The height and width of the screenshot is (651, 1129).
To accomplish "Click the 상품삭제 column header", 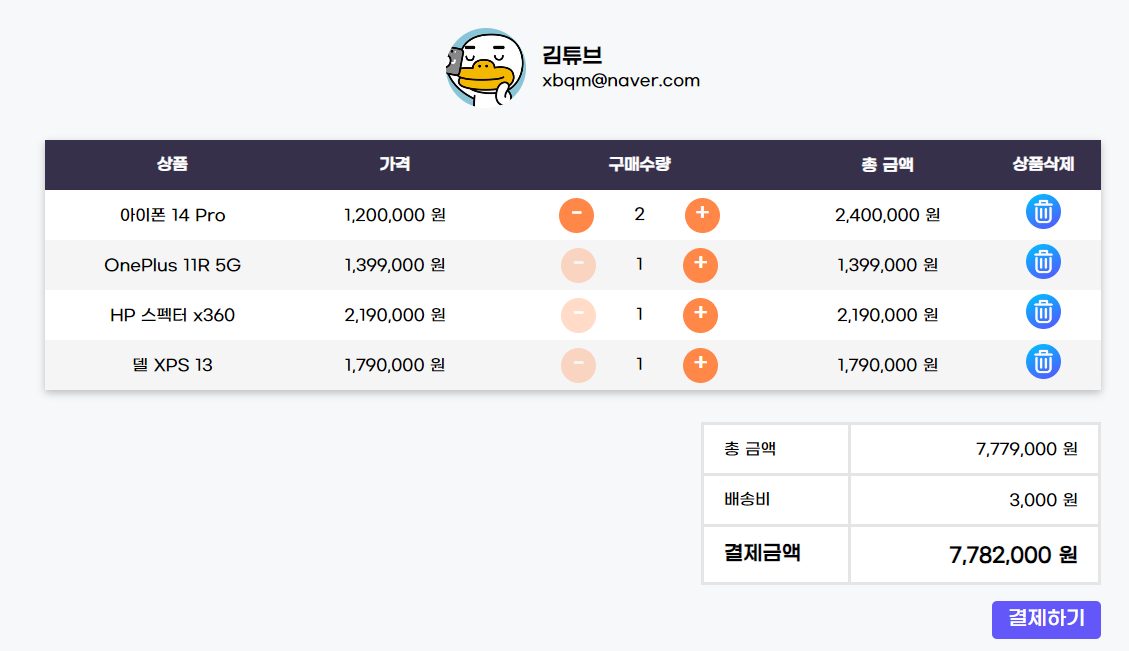I will point(1043,164).
